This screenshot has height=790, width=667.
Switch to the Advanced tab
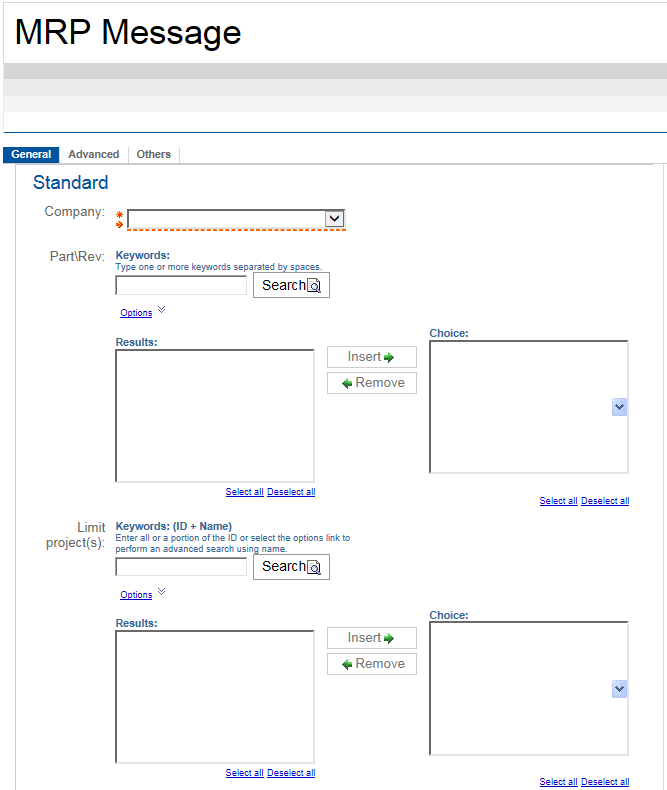click(x=93, y=155)
